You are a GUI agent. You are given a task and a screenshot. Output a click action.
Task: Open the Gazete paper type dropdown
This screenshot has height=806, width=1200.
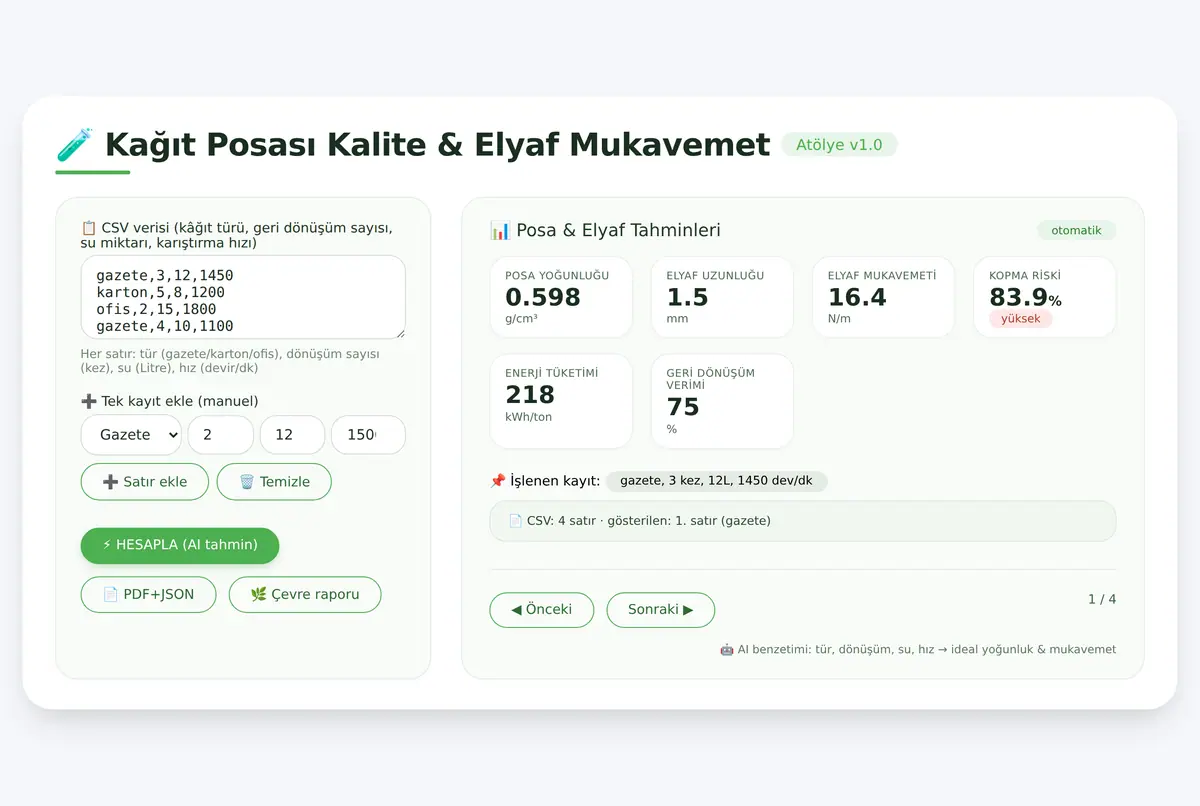tap(132, 435)
